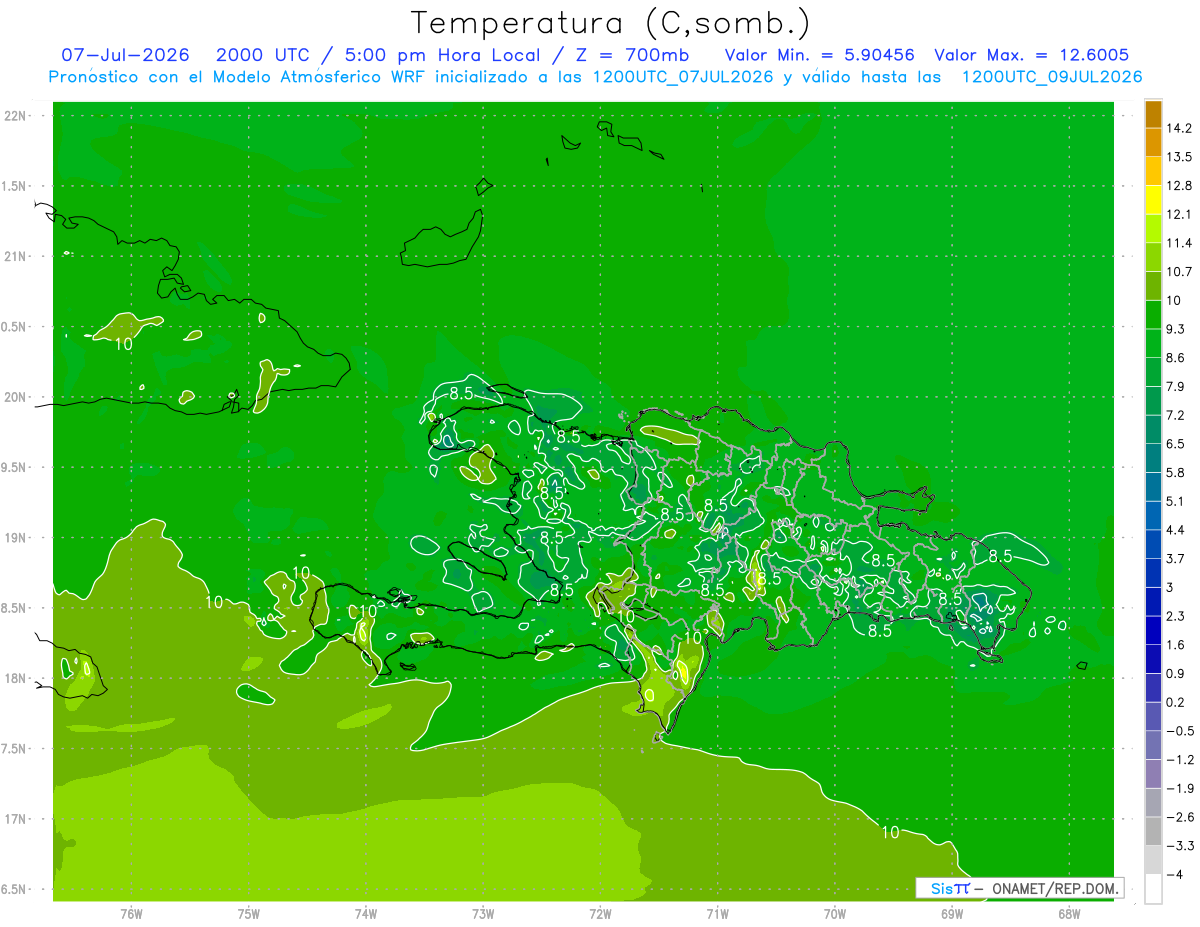
Task: Pick the dark orange swatch above 14.2
Action: click(x=1153, y=114)
